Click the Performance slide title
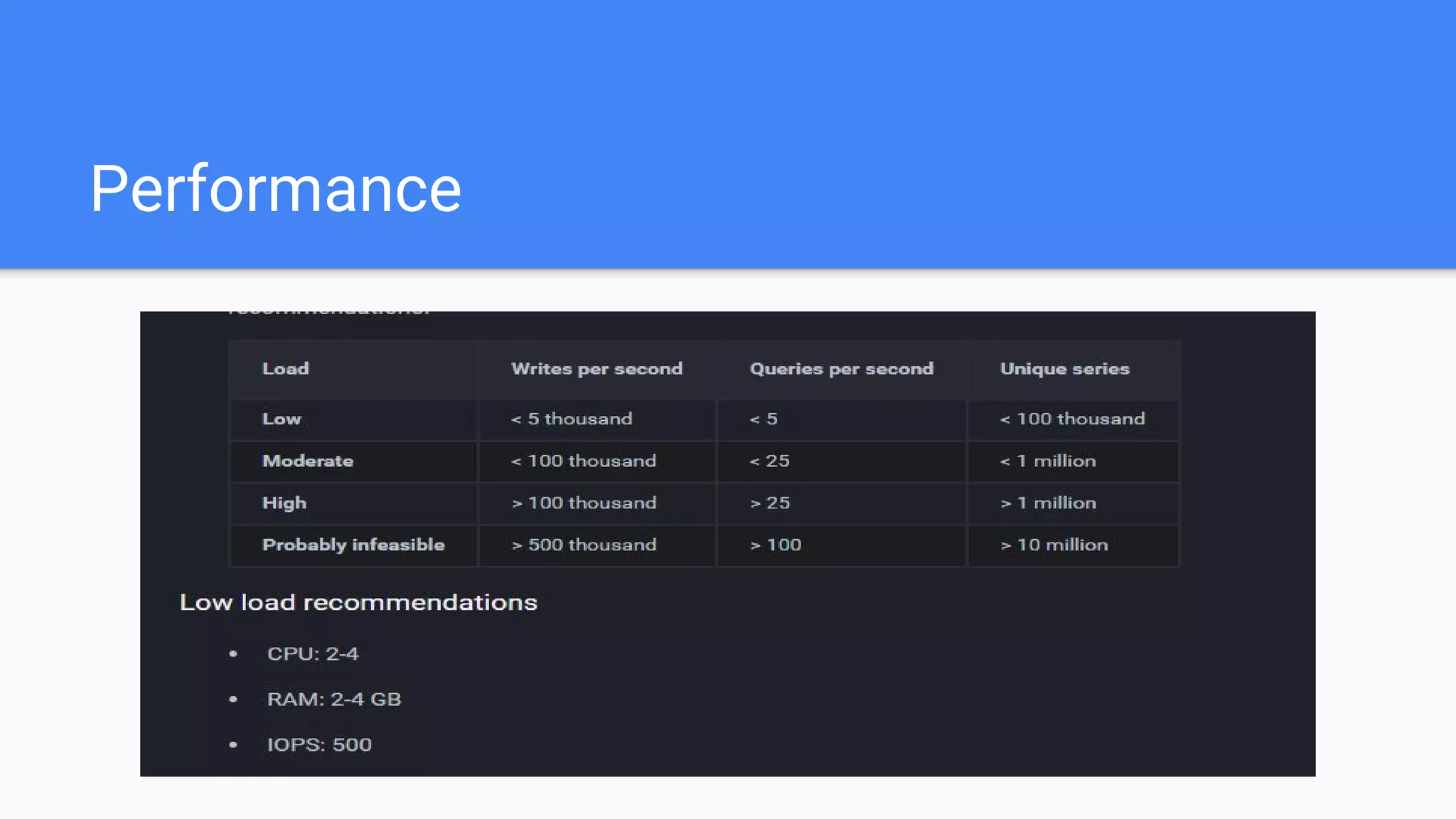Viewport: 1456px width, 819px height. (x=275, y=188)
